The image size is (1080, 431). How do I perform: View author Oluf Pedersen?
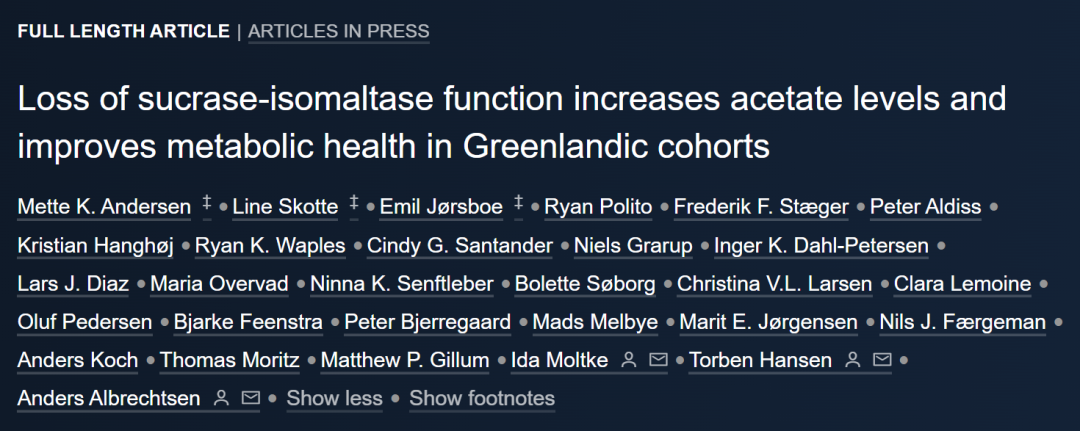[85, 322]
